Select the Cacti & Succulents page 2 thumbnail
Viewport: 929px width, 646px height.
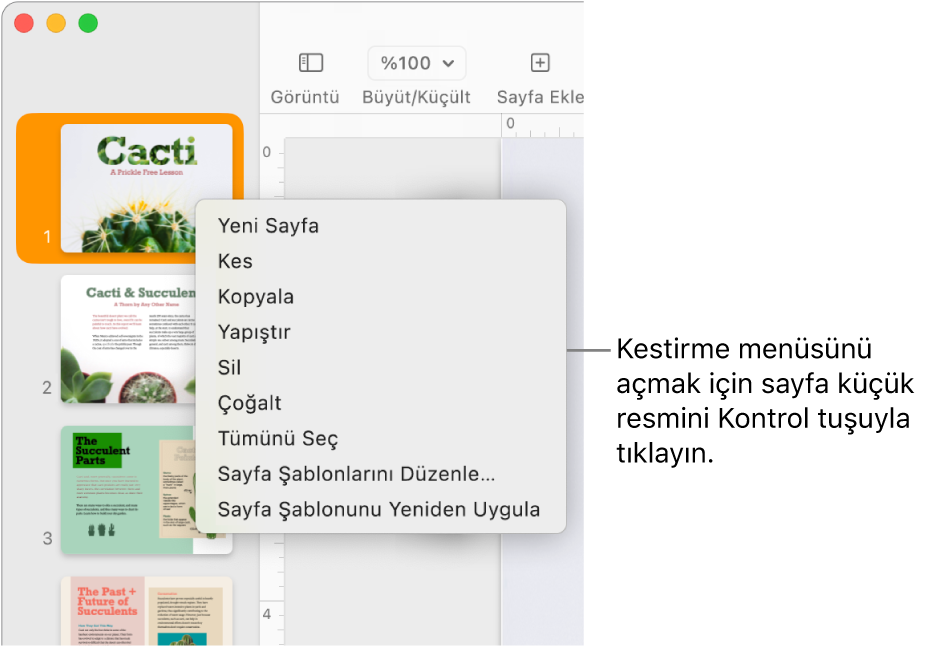pos(128,339)
